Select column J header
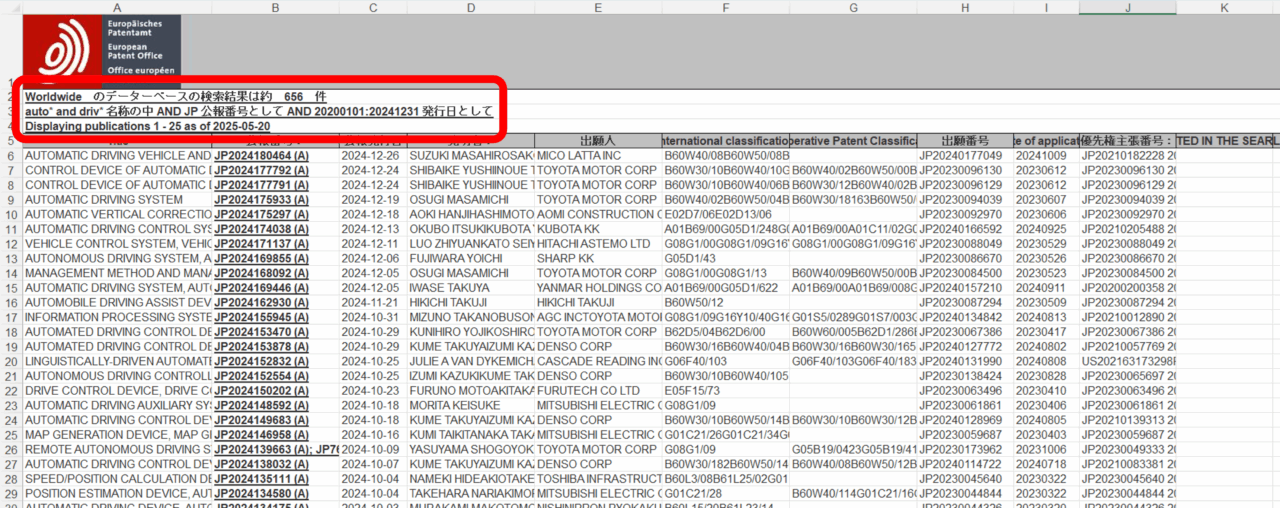The width and height of the screenshot is (1280, 508). 1127,7
